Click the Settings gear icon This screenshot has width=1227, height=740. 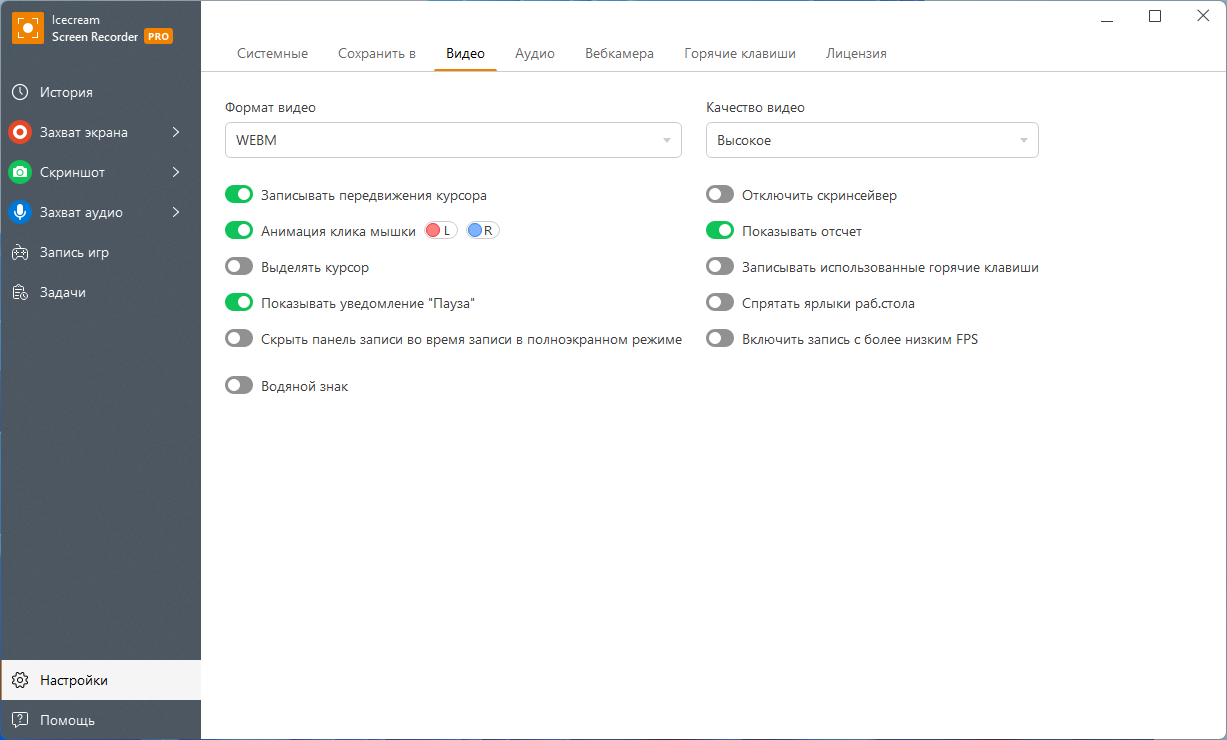[x=20, y=680]
